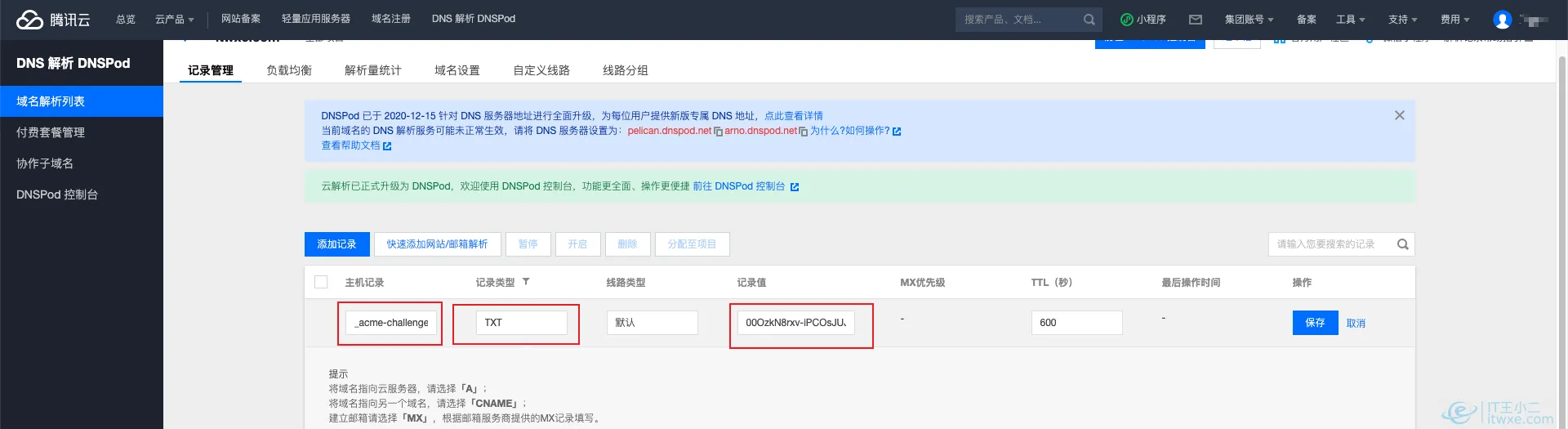Open the TXT record type selector
Image resolution: width=1568 pixels, height=429 pixels.
coord(521,323)
